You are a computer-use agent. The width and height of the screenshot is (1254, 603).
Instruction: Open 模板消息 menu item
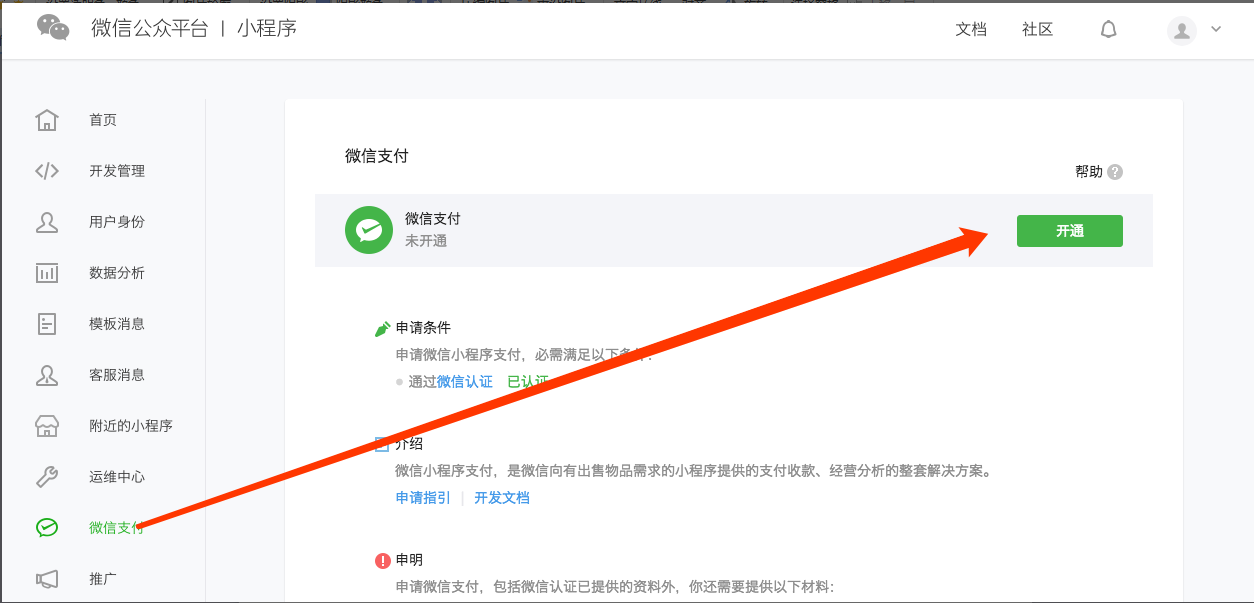click(117, 324)
